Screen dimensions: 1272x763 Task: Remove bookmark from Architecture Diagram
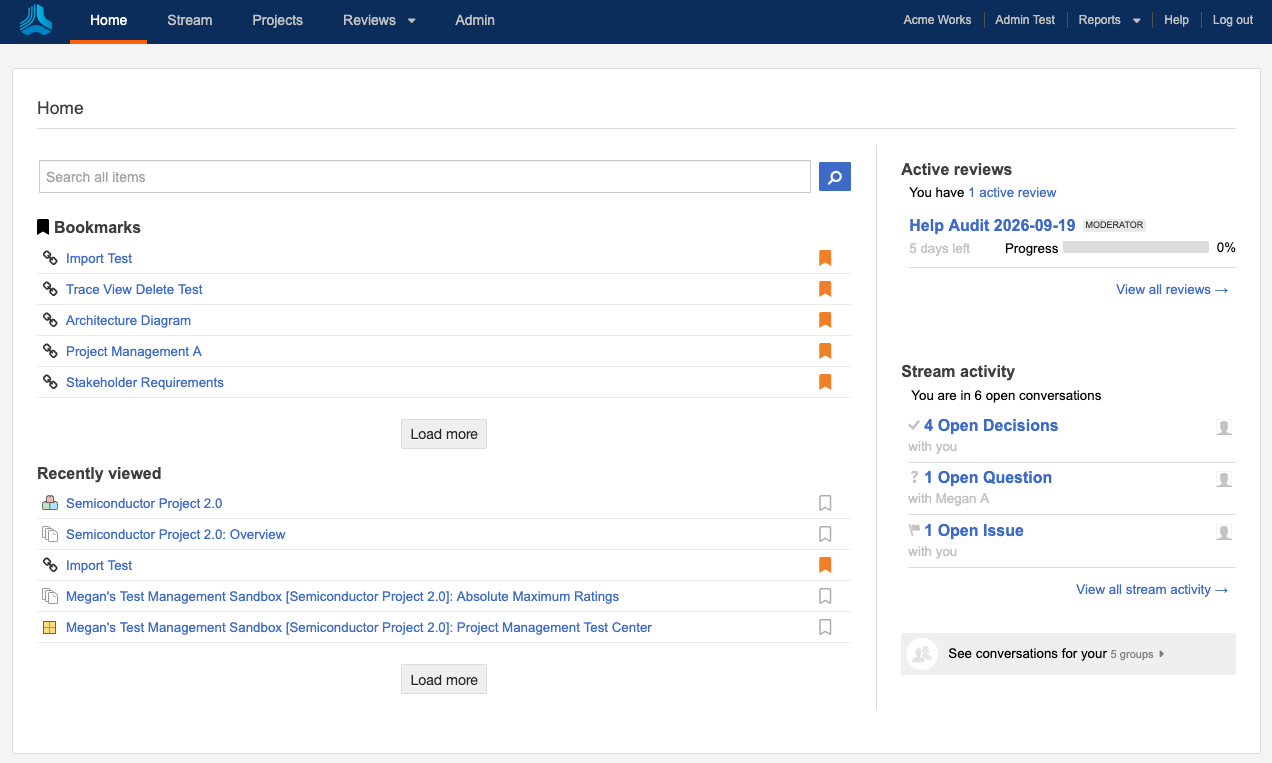tap(825, 320)
